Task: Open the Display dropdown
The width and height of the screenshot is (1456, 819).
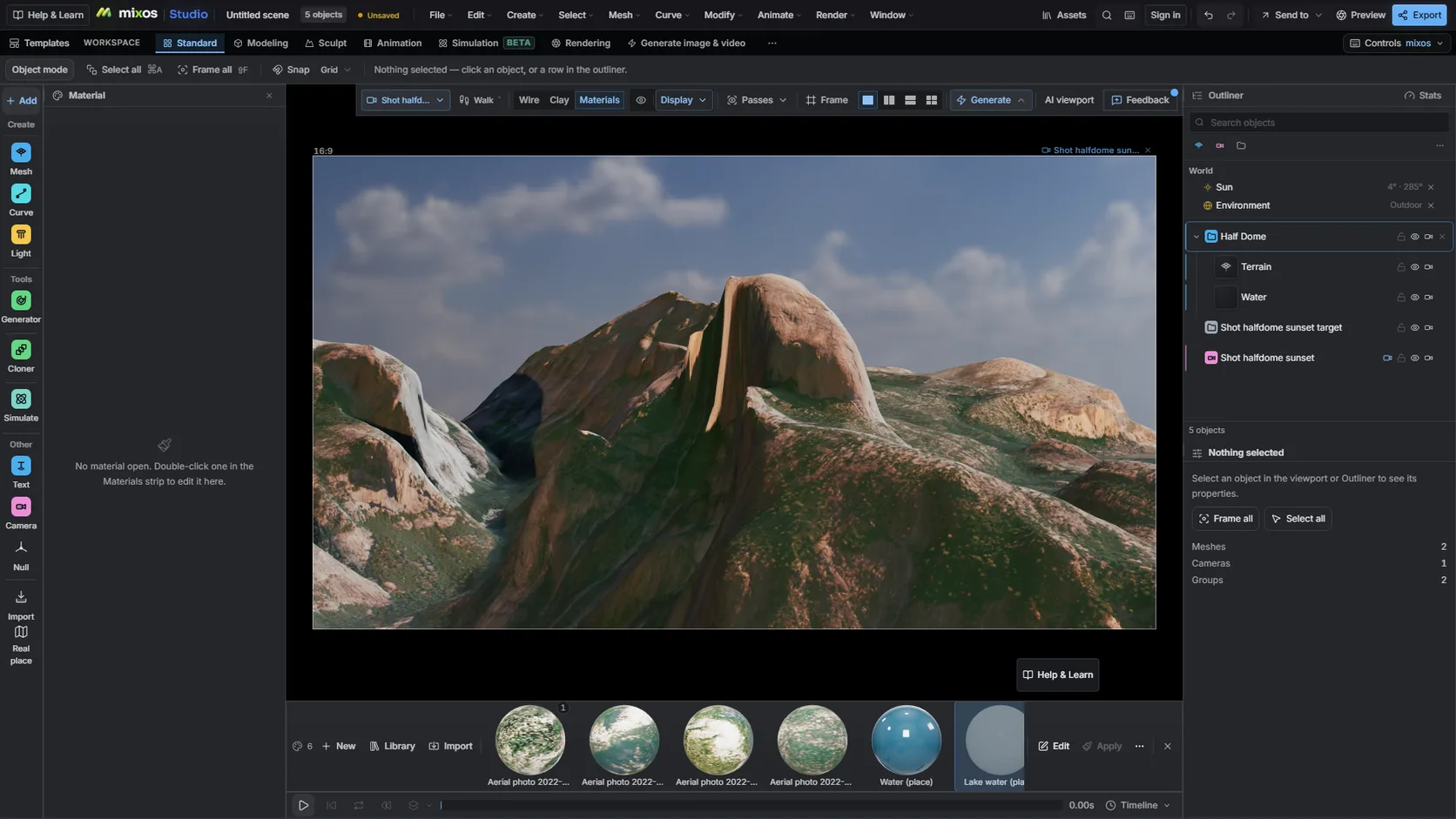Action: pyautogui.click(x=683, y=100)
